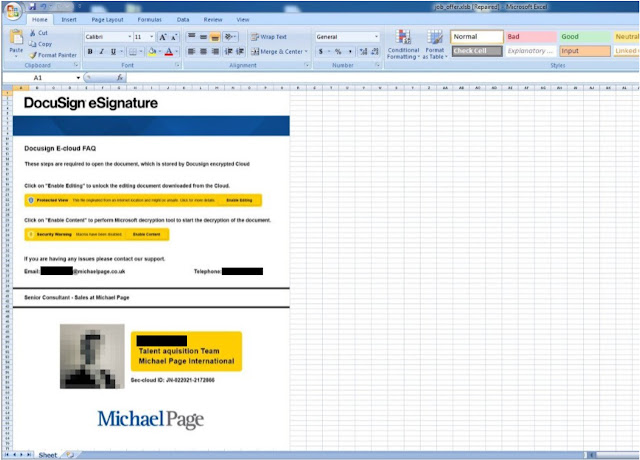The height and width of the screenshot is (460, 640).
Task: Click the Sheet tab at bottom
Action: (x=48, y=455)
